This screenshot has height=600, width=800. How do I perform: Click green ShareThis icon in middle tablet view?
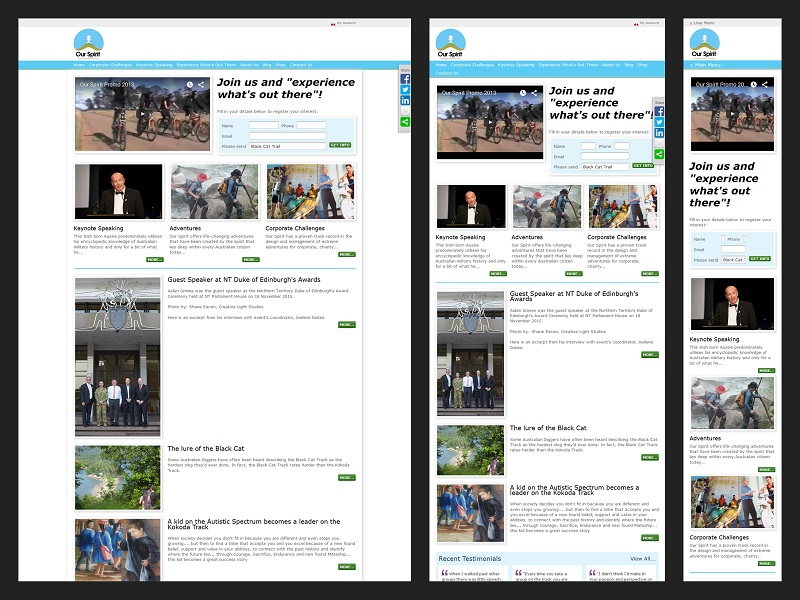pos(659,154)
